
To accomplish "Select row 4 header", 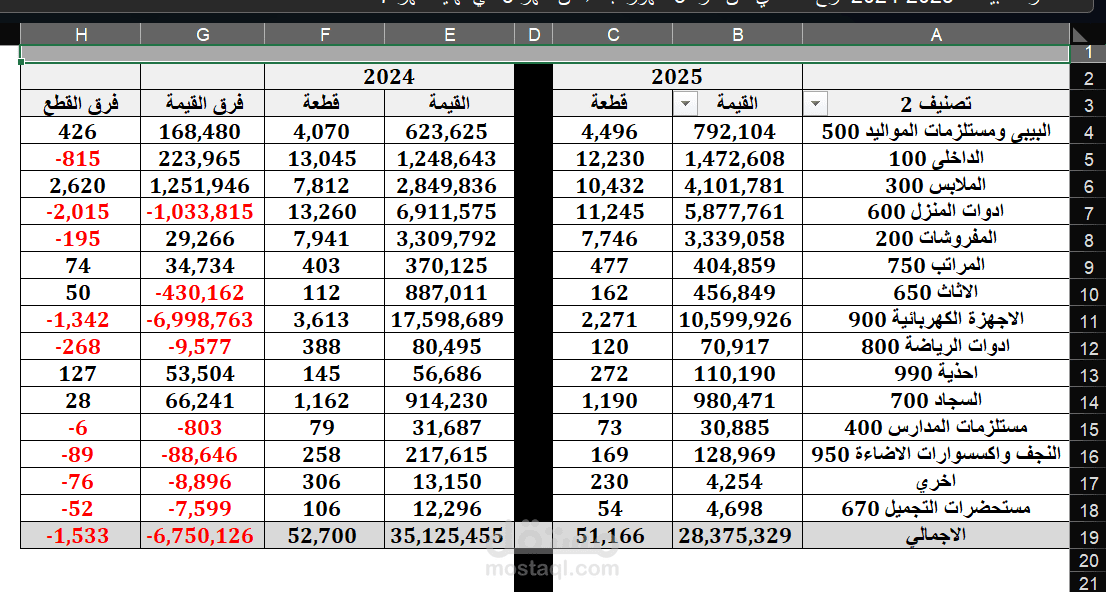I will [1088, 132].
